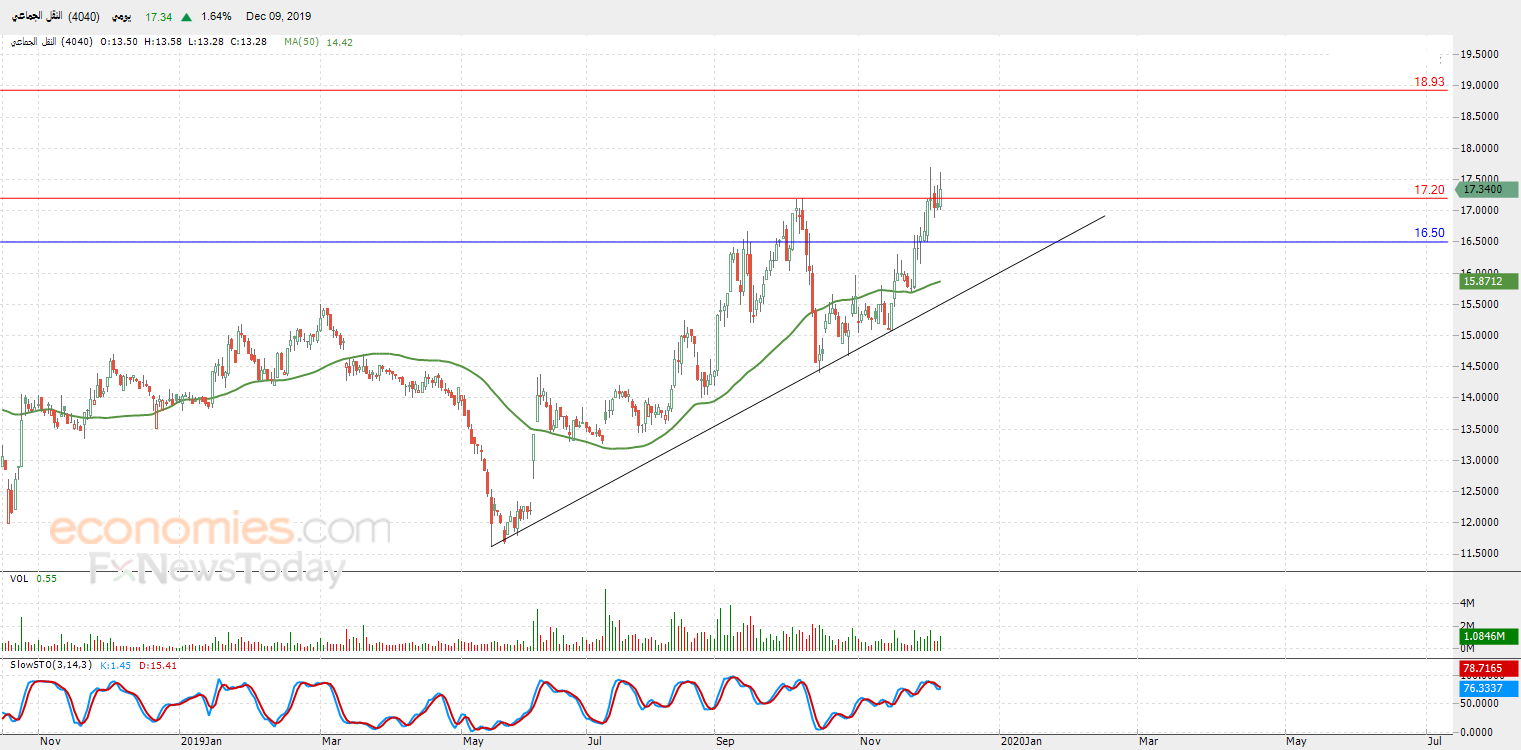
Task: Click the 11.5000 price axis label
Action: (1480, 553)
